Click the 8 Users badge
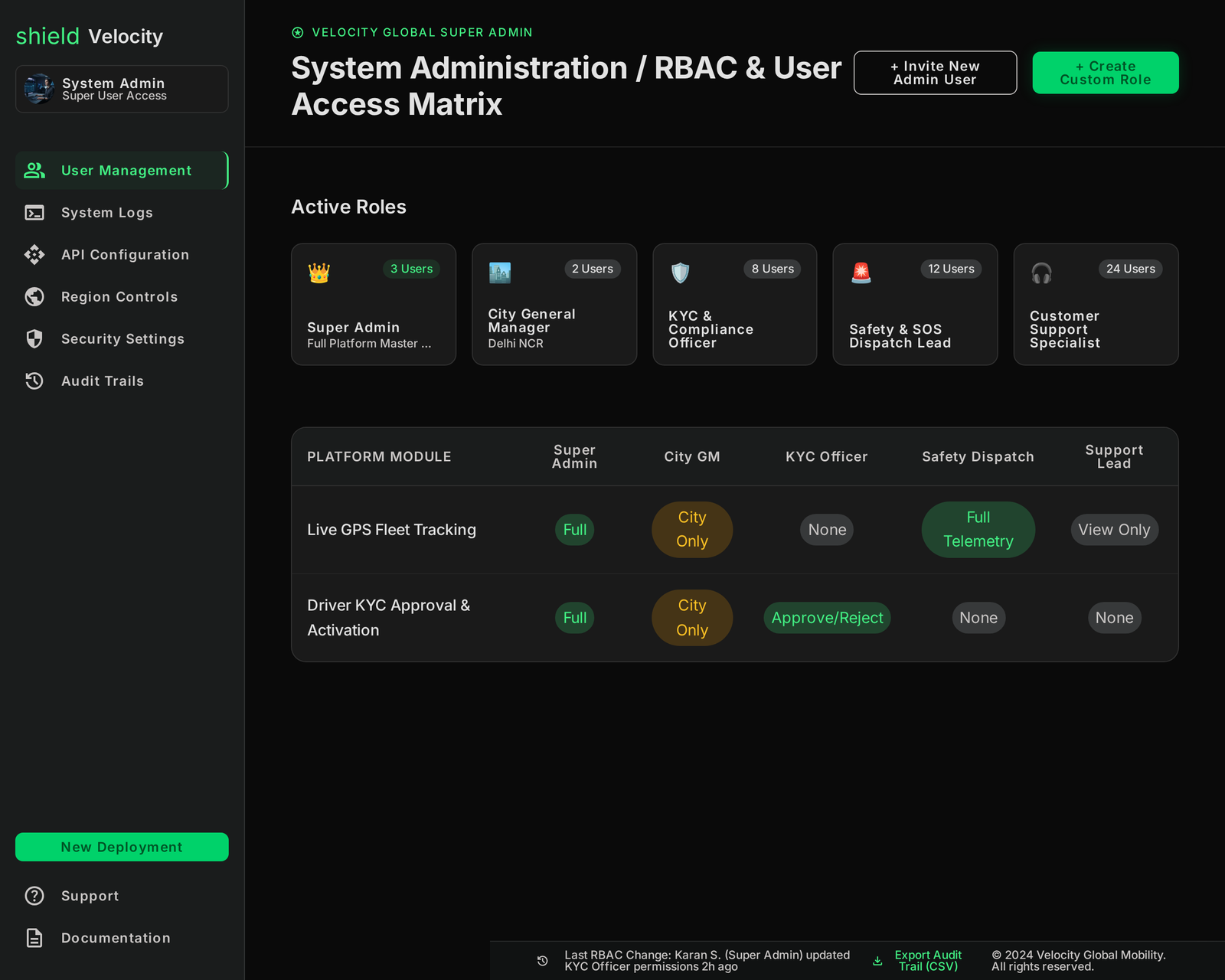This screenshot has height=980, width=1225. tap(773, 269)
